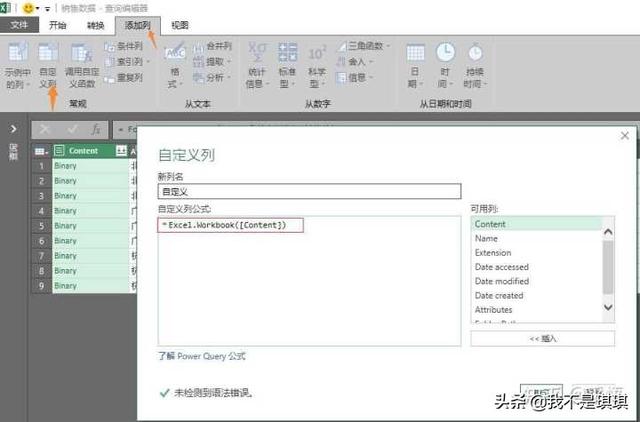Click the available columns scroll down arrow
This screenshot has width=640, height=422.
608,307
